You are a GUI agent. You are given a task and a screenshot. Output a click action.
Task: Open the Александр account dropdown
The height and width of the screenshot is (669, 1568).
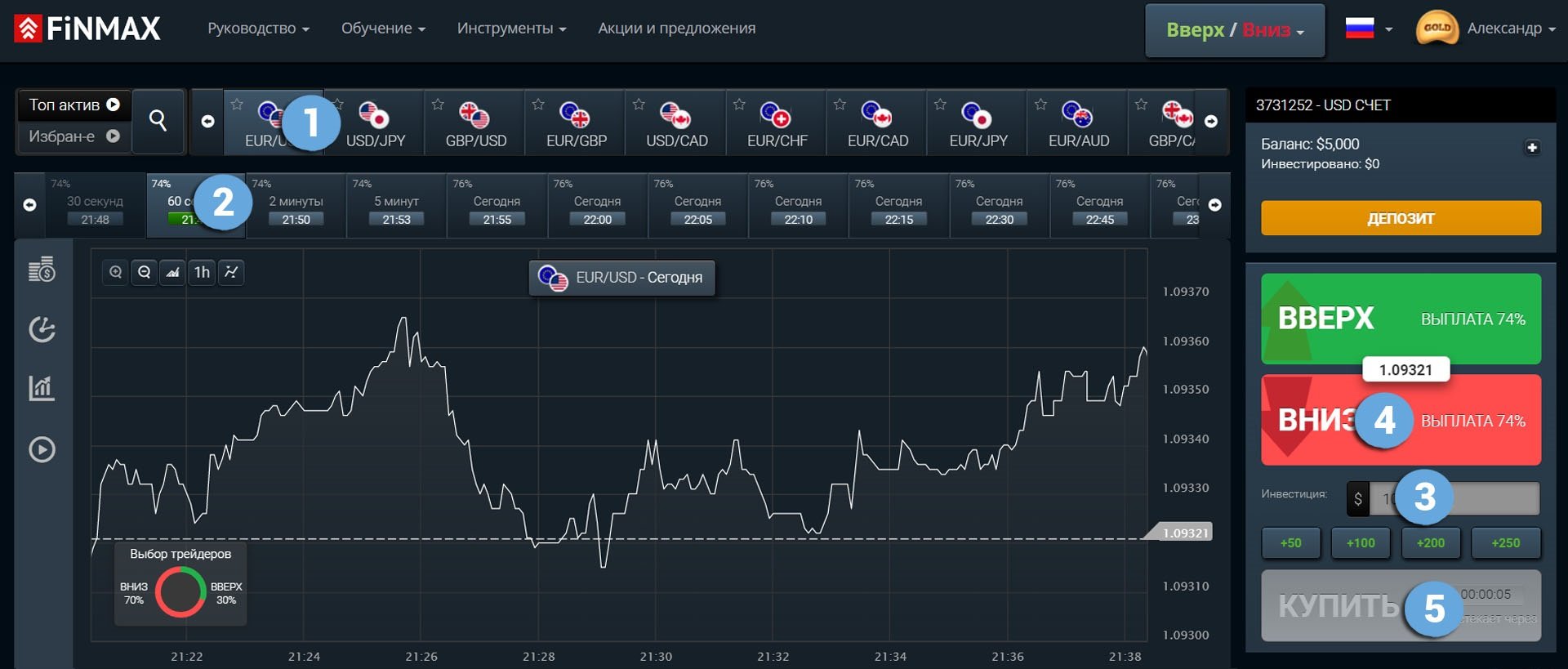(x=1511, y=29)
